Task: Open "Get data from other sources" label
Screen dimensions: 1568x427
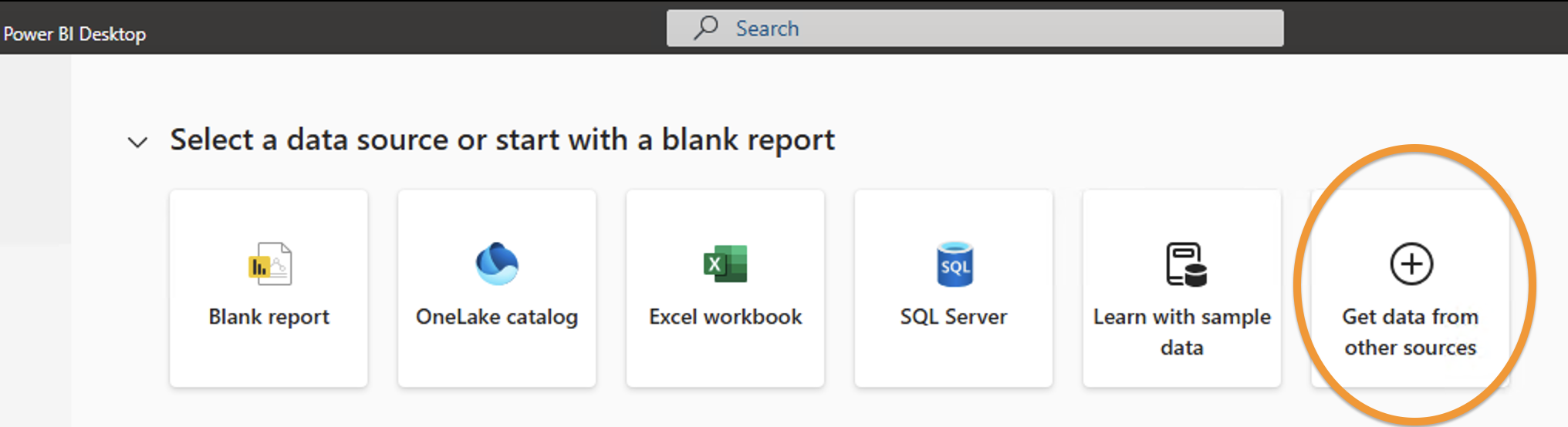Action: pyautogui.click(x=1411, y=332)
